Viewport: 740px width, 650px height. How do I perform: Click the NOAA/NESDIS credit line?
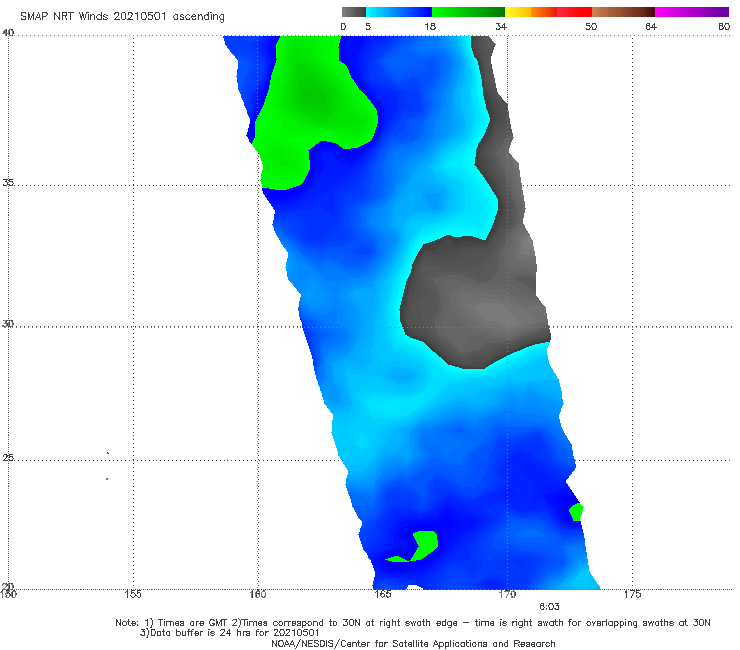point(413,643)
